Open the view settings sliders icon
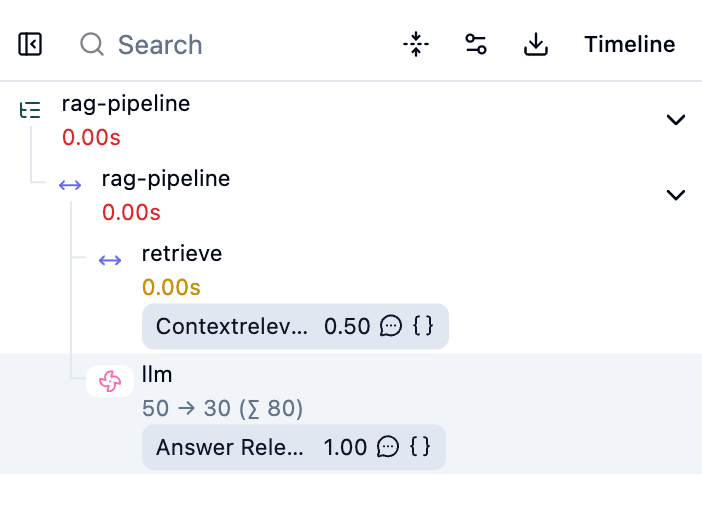 click(x=476, y=45)
